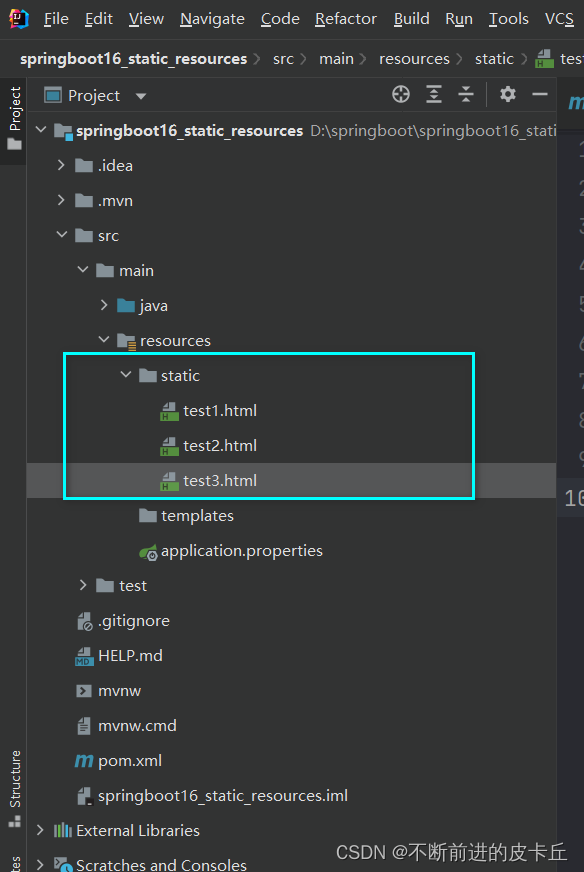Select the templates folder icon
The image size is (584, 872).
click(148, 516)
